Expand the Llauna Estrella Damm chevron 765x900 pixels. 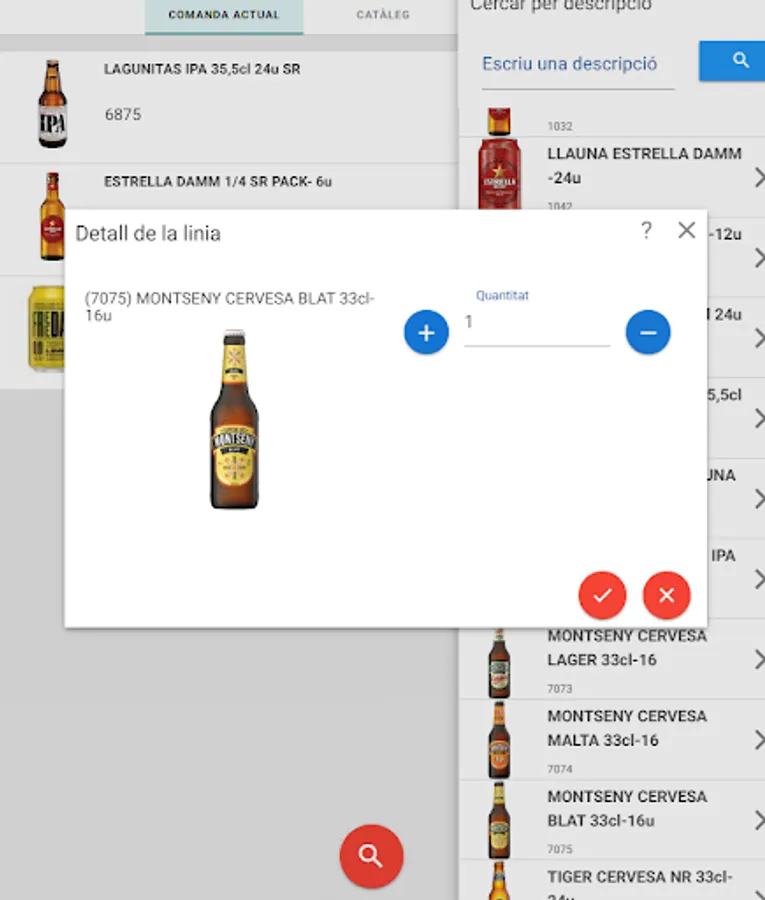(759, 177)
